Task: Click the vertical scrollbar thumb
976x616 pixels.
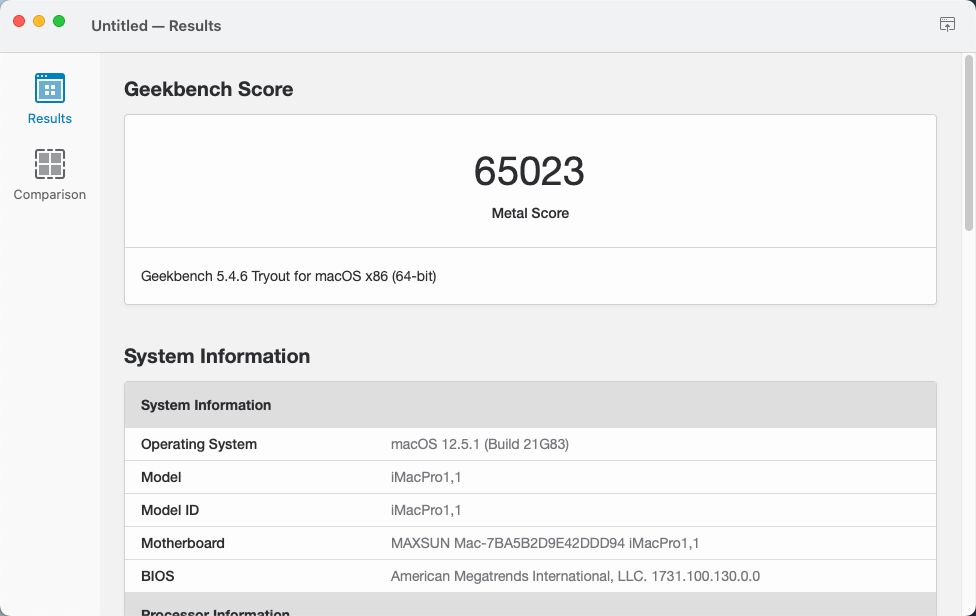Action: coord(969,143)
